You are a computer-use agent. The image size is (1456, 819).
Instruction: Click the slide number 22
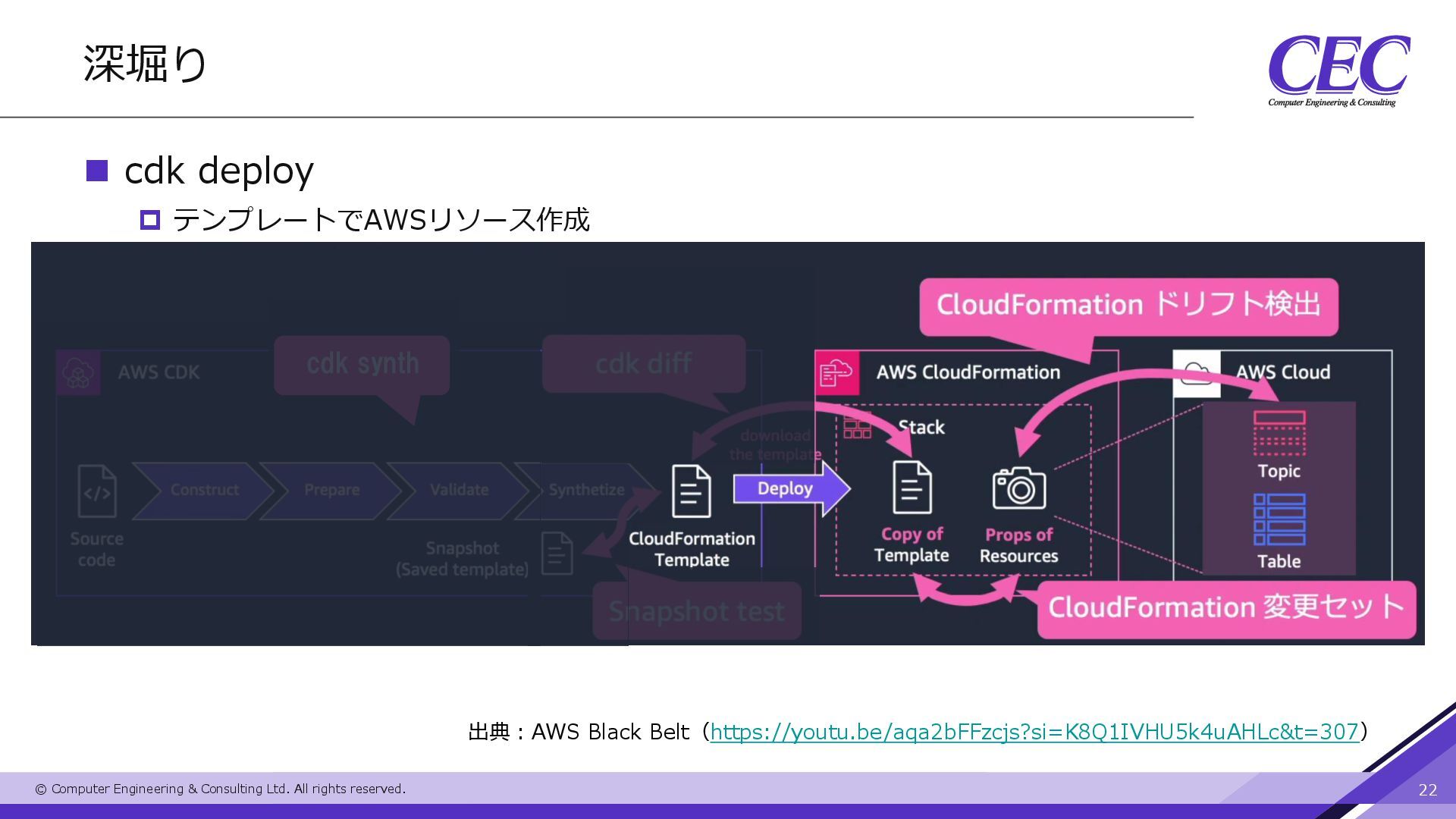(1427, 790)
